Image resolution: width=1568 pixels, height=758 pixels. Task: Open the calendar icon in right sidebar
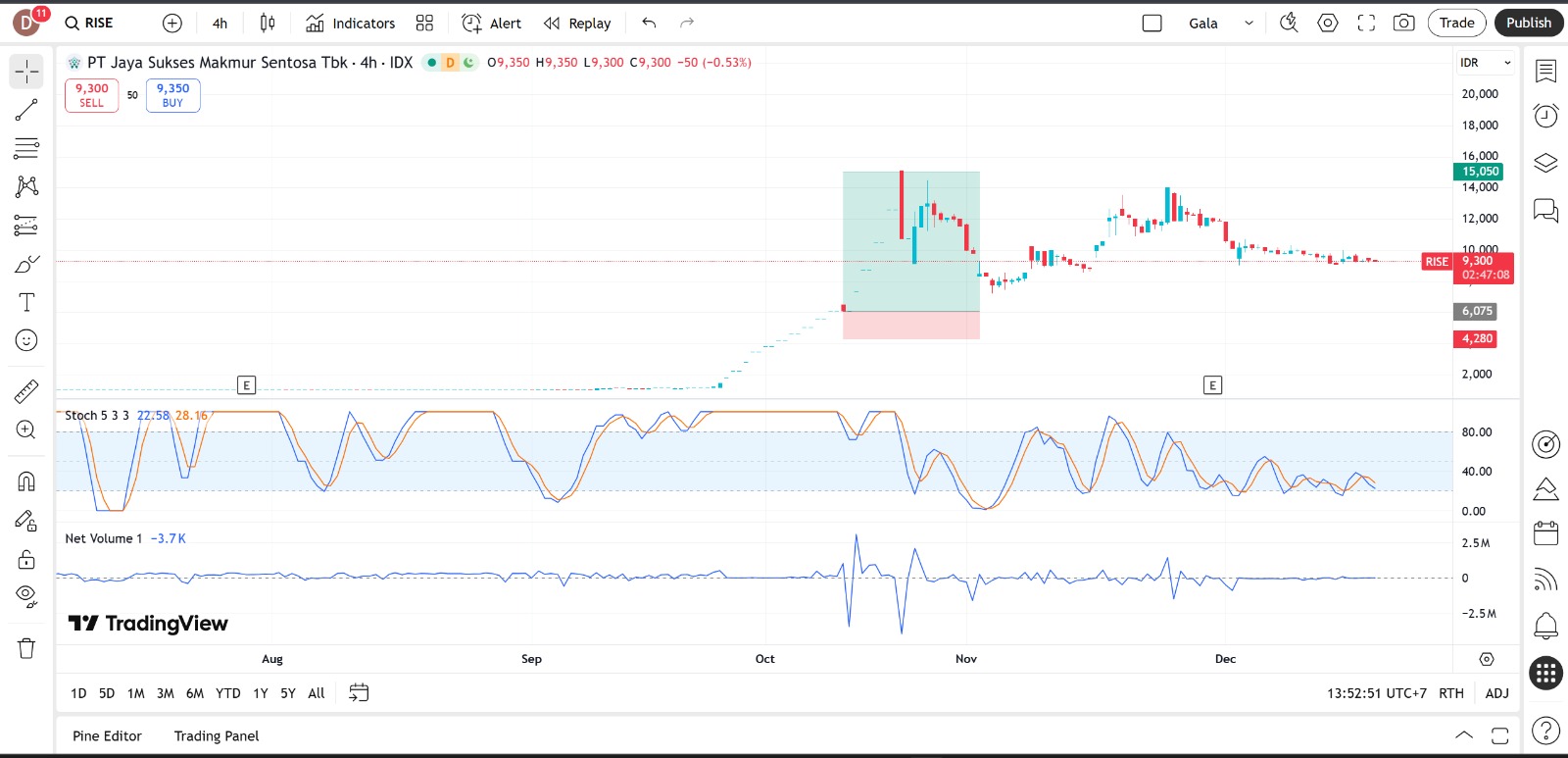1545,533
